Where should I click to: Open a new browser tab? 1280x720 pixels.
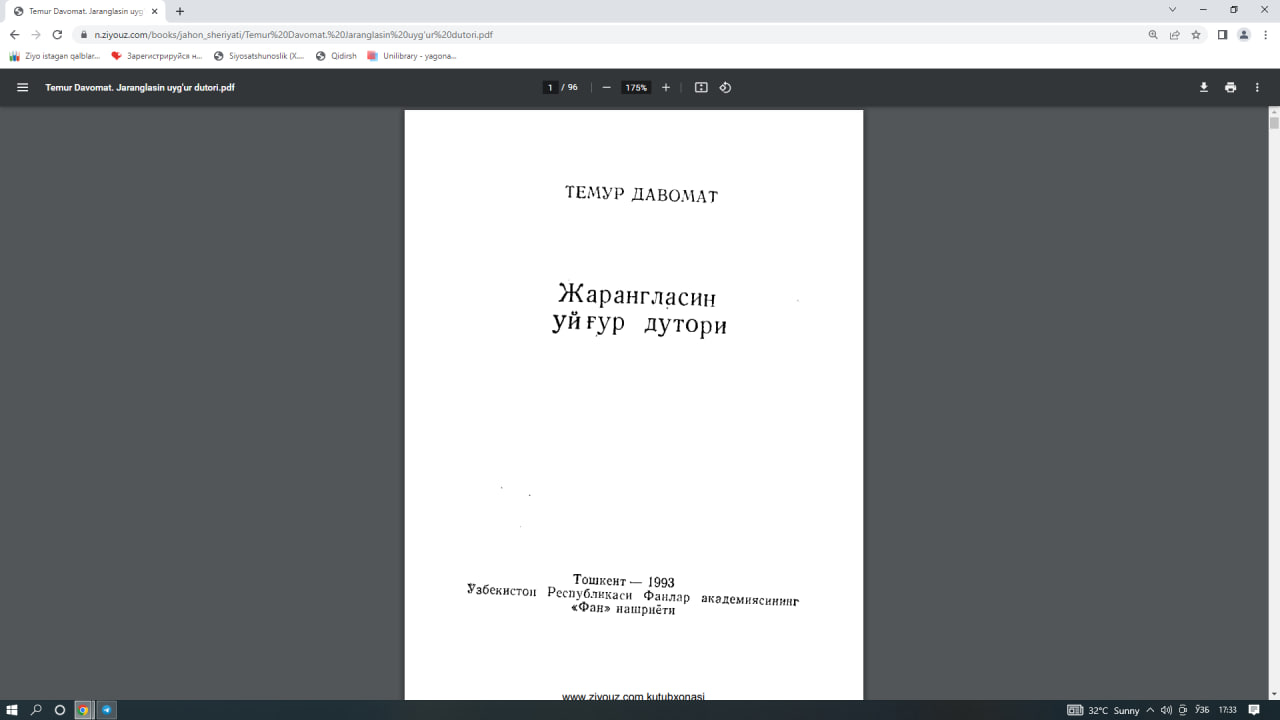[x=180, y=11]
